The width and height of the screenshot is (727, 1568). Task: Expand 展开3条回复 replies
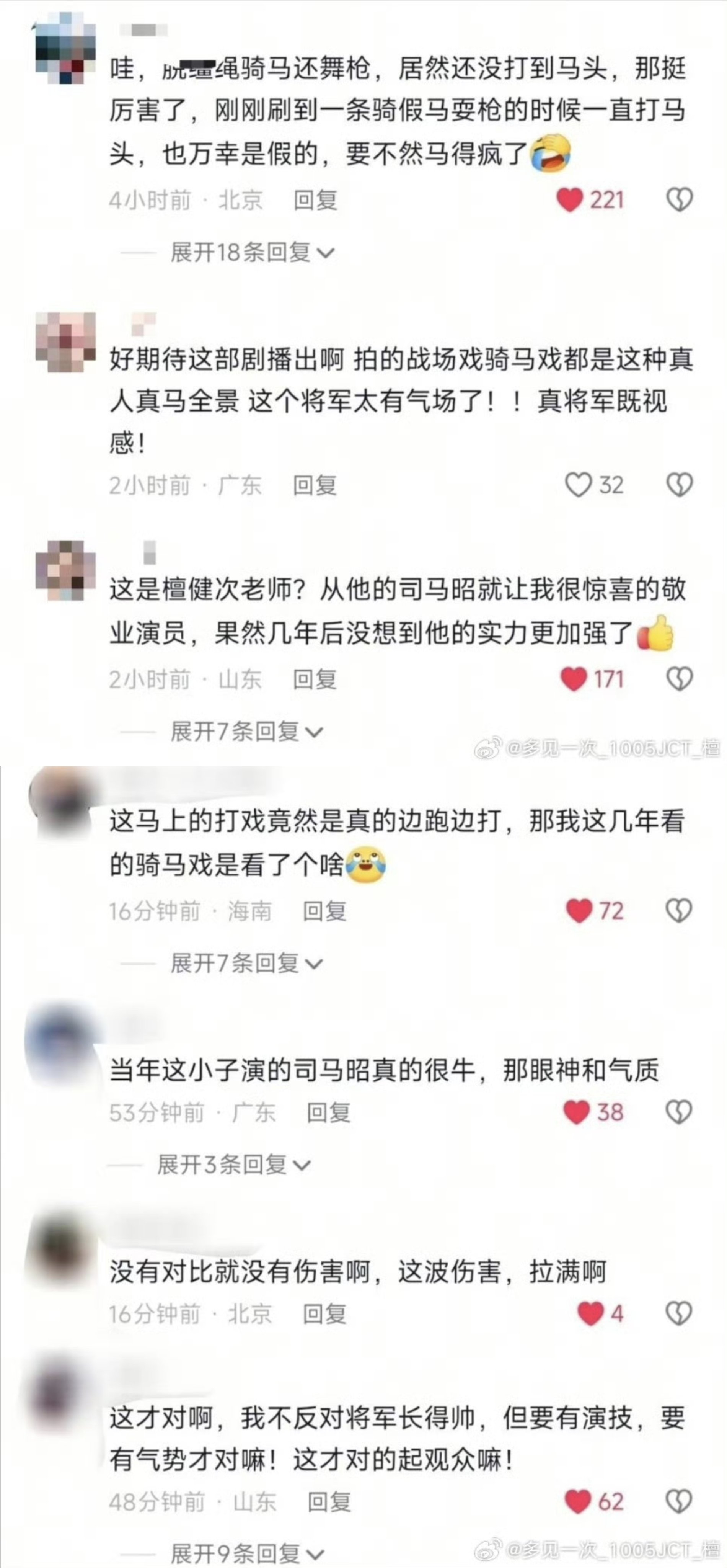pyautogui.click(x=234, y=1165)
